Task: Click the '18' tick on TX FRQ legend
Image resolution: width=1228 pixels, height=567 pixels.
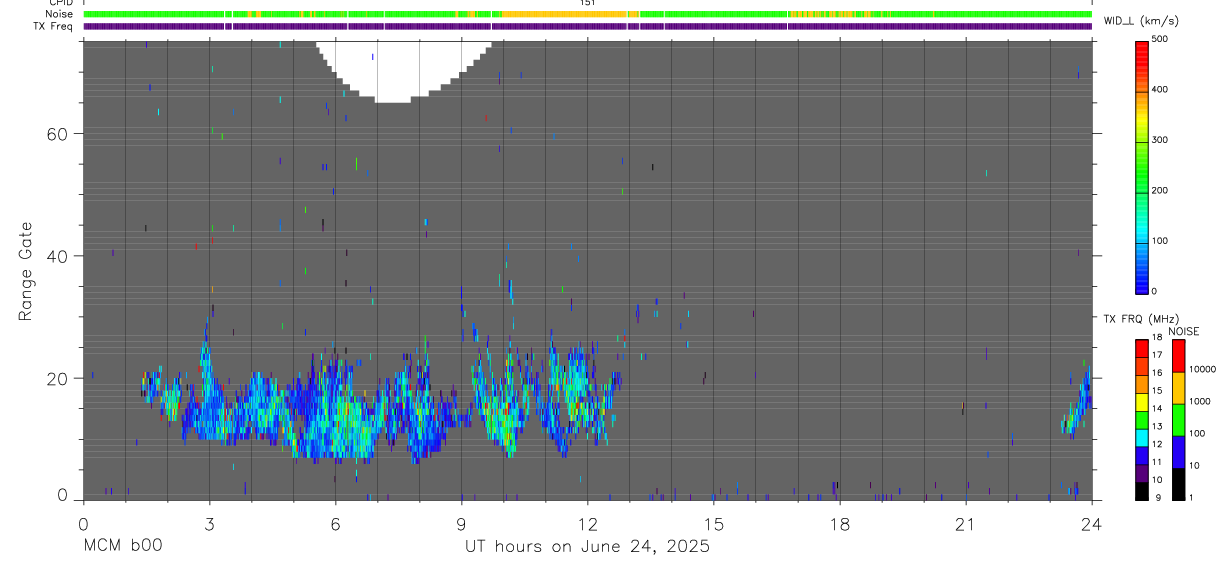Action: pos(1157,337)
